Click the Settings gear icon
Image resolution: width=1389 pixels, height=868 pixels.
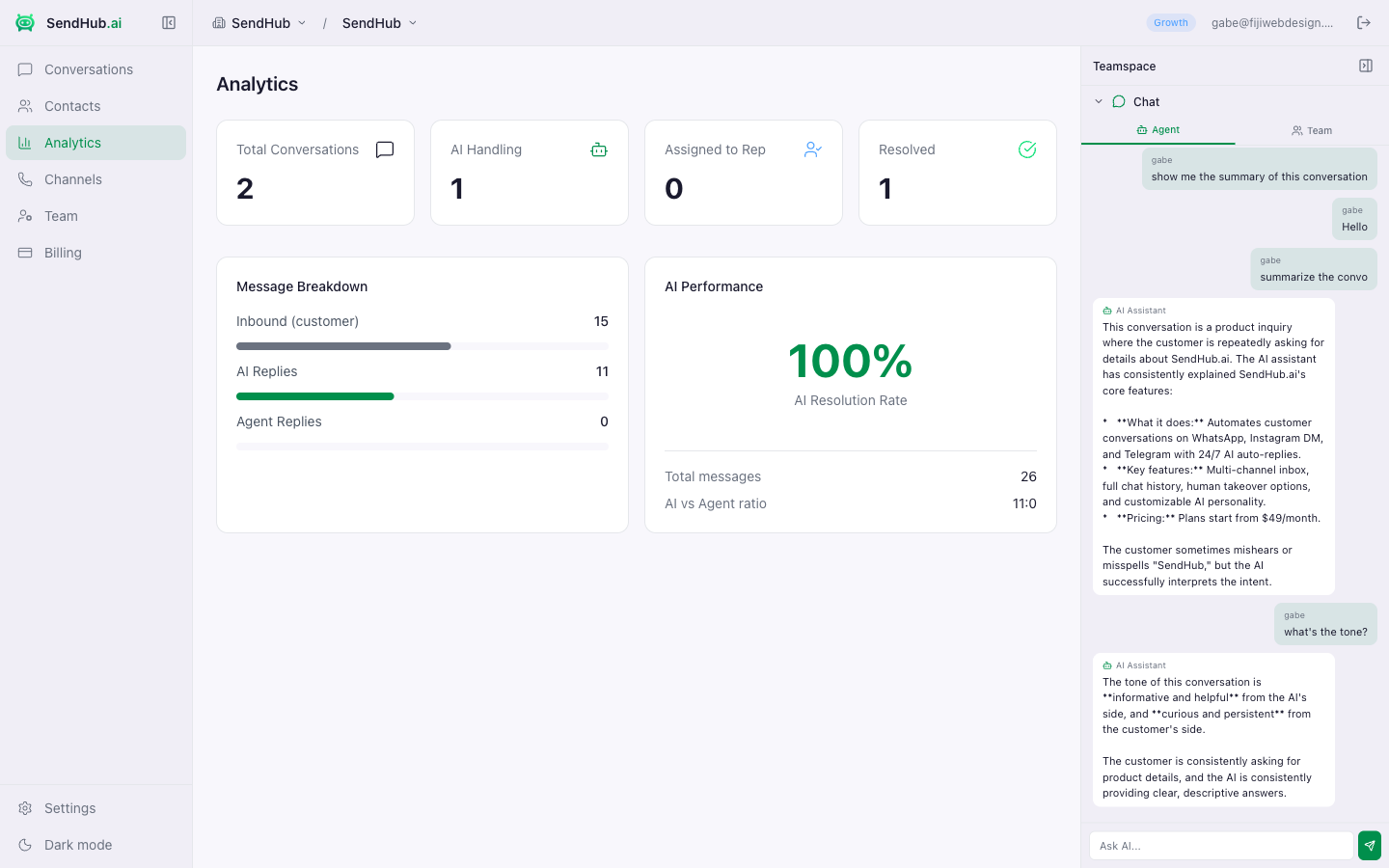(25, 808)
